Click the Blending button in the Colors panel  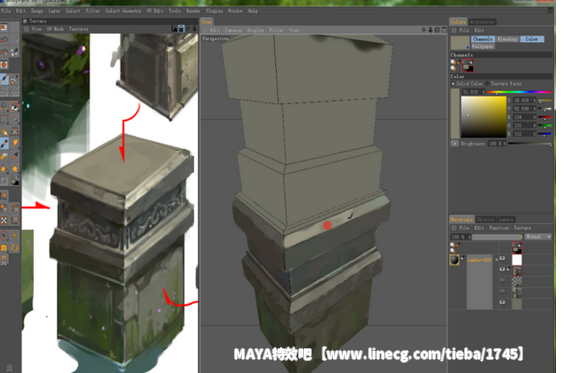(507, 39)
